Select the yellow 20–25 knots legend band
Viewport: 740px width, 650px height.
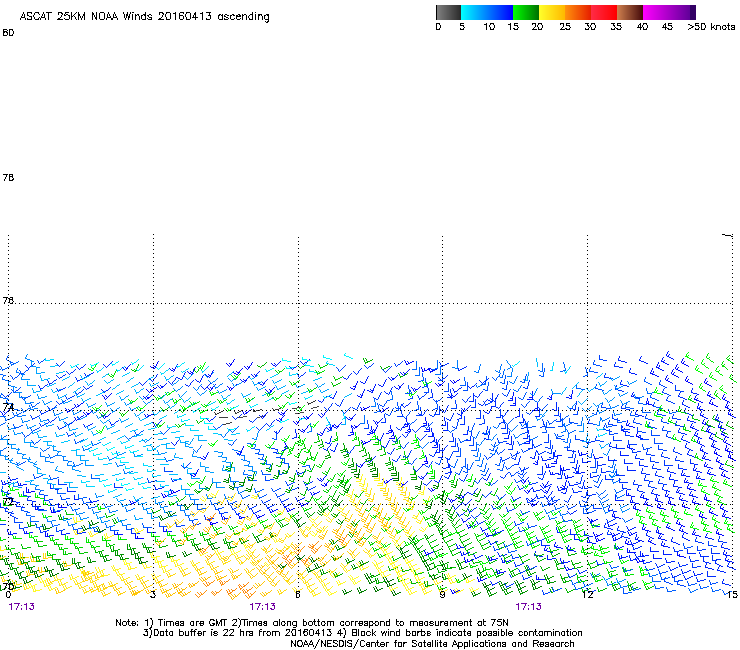click(x=552, y=12)
